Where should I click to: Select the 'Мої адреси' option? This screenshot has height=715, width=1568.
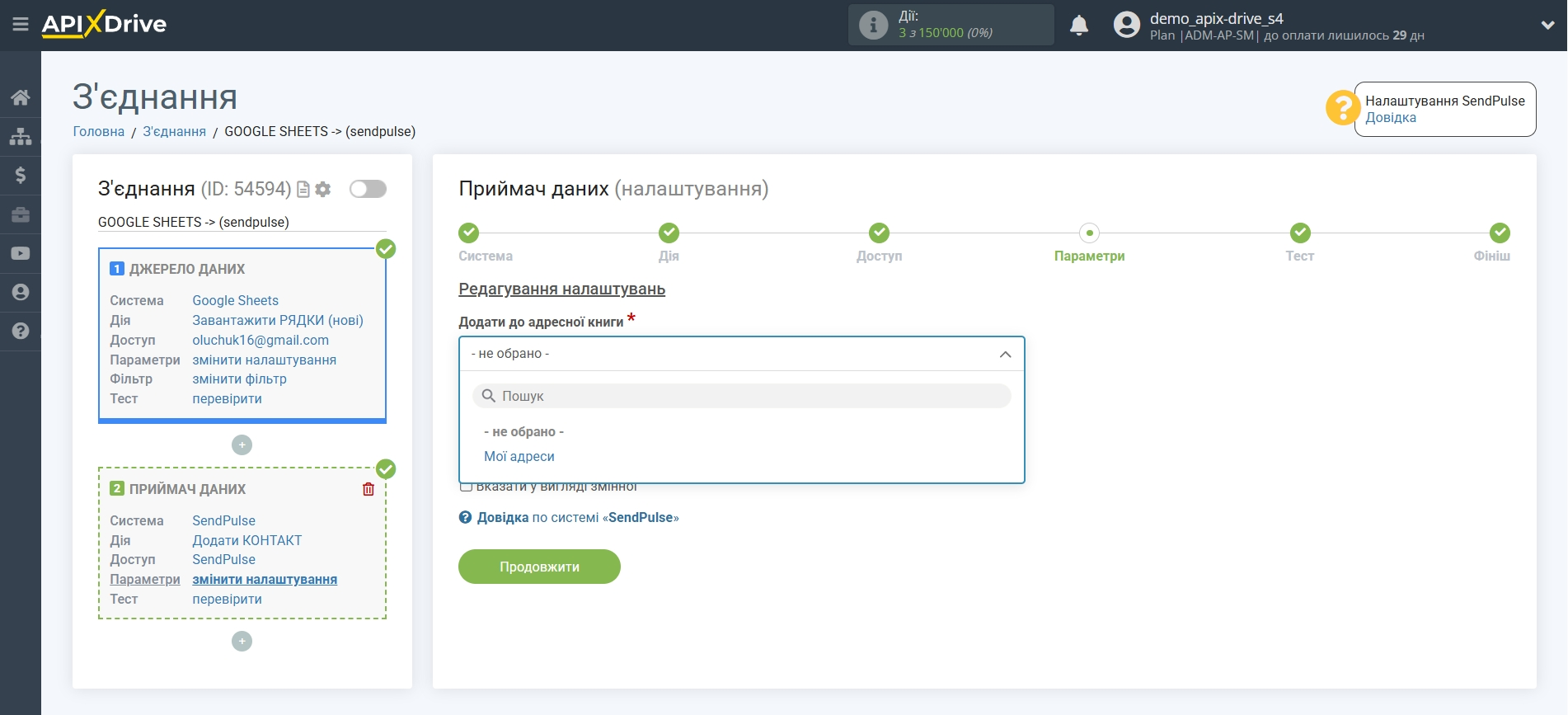tap(519, 457)
